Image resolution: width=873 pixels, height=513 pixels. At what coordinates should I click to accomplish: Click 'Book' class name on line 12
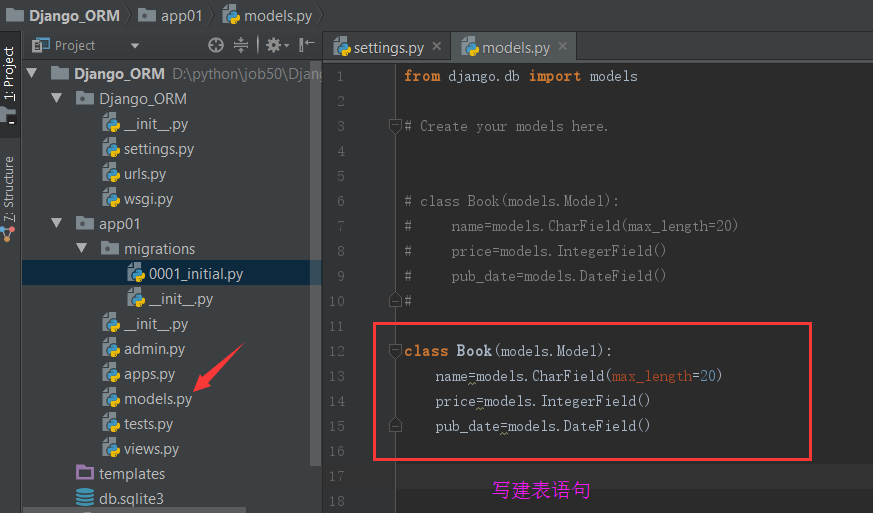pyautogui.click(x=474, y=350)
